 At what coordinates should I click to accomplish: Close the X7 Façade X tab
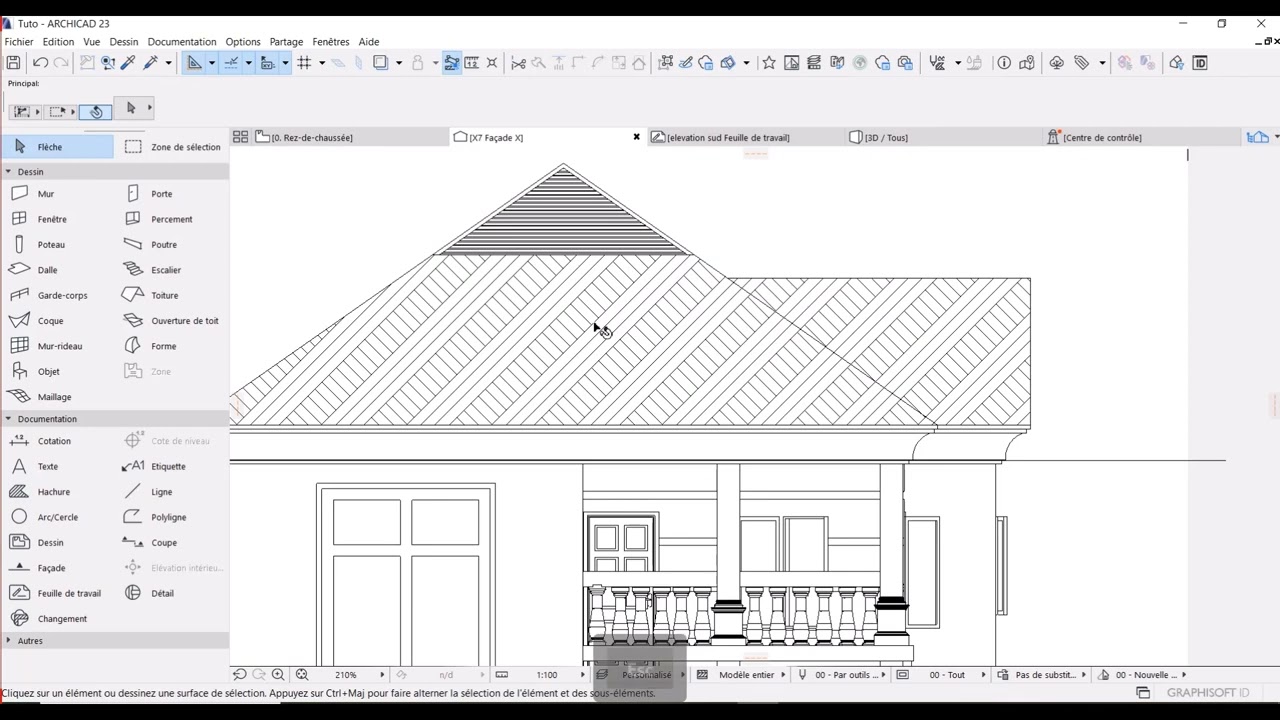(636, 137)
